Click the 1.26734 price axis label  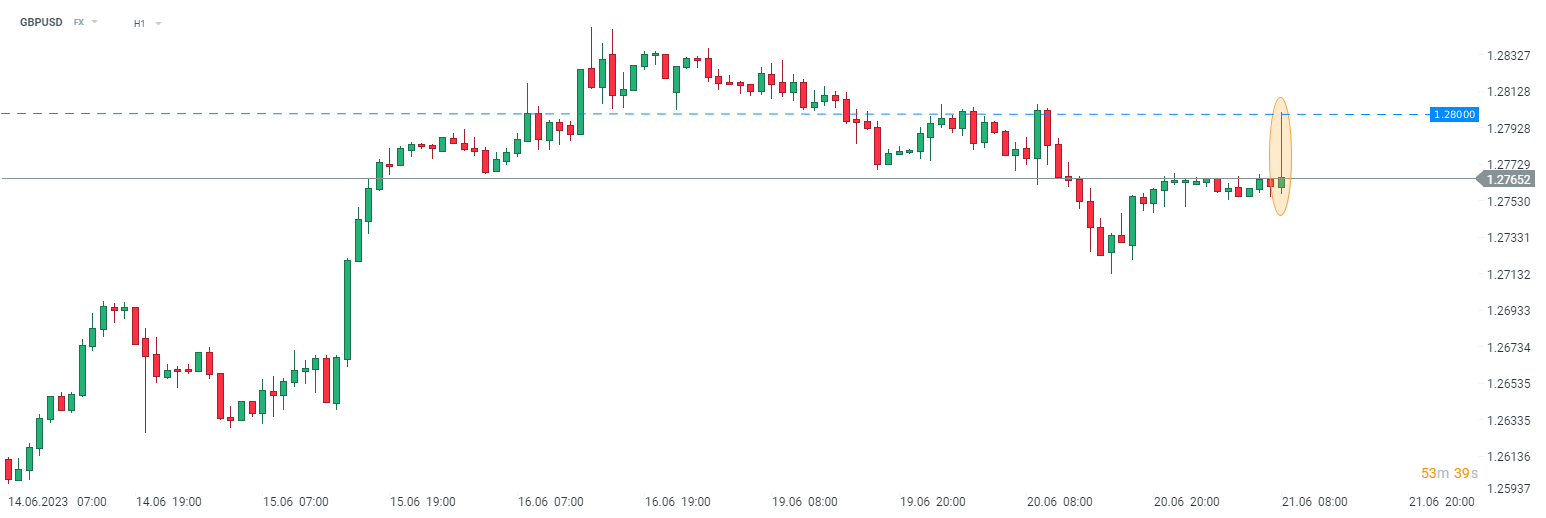point(1508,348)
